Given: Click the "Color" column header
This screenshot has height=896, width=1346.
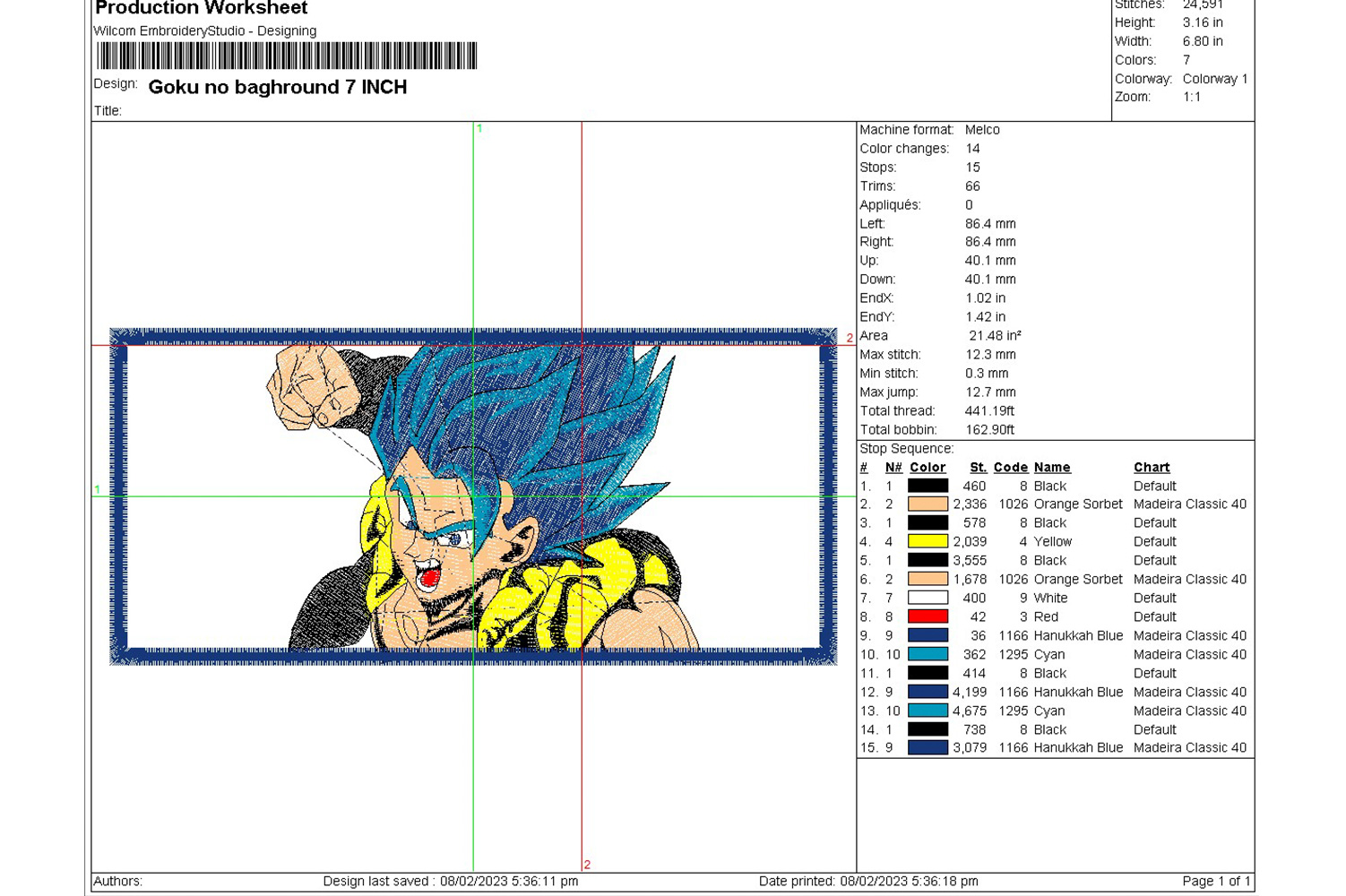Looking at the screenshot, I should [928, 468].
